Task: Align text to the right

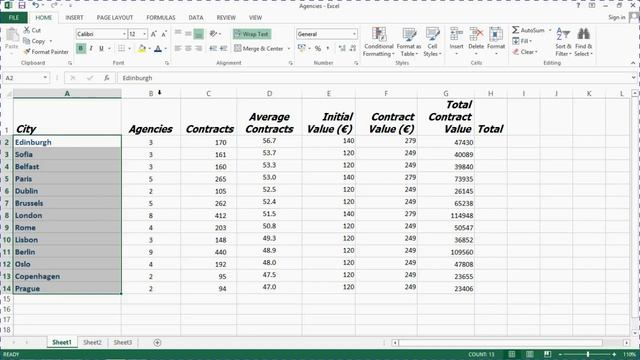Action: [x=198, y=49]
